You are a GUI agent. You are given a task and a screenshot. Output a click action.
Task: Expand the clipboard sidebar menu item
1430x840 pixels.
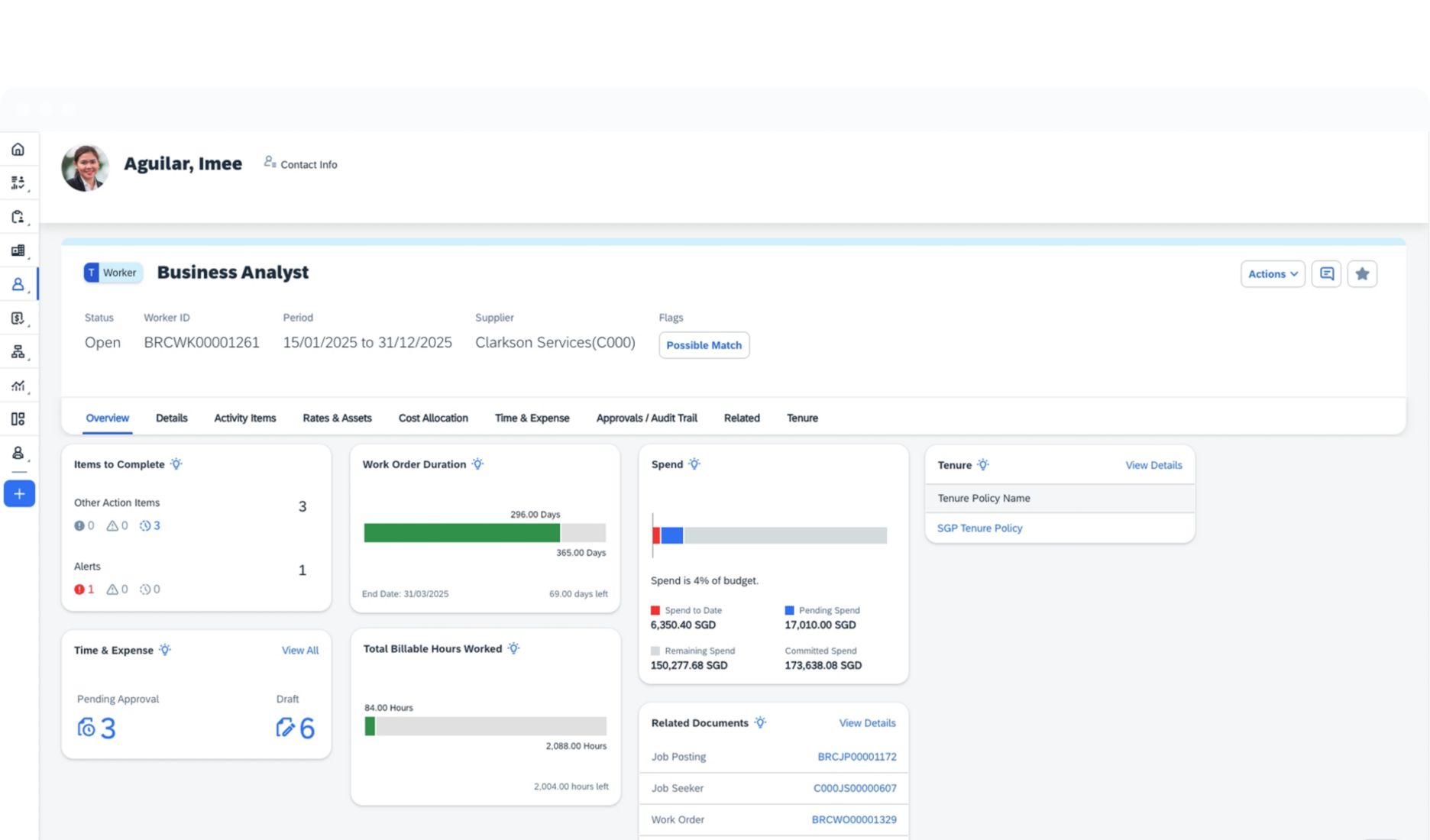coord(18,217)
